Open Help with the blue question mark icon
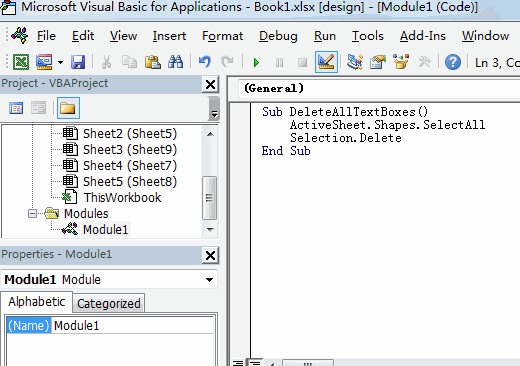520x366 pixels. point(453,62)
